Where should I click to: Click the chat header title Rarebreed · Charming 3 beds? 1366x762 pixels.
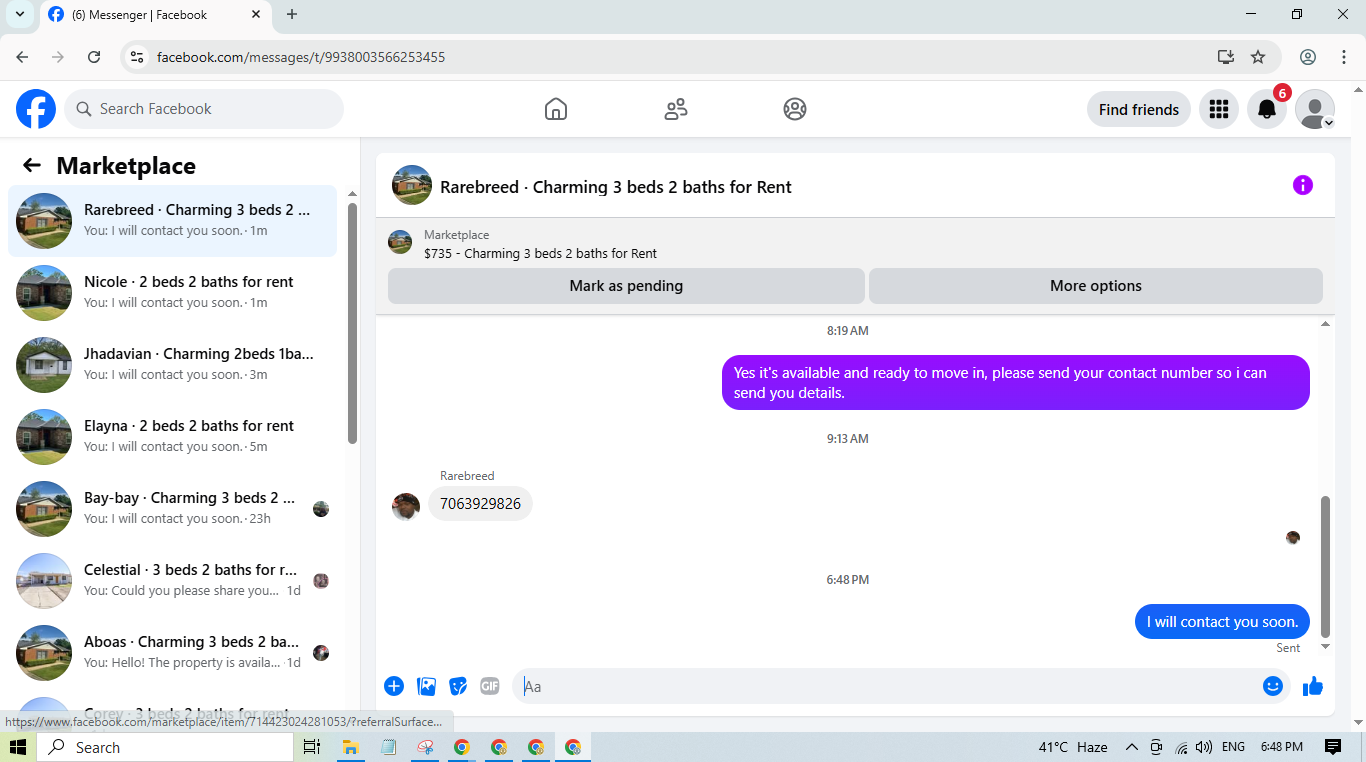[616, 187]
